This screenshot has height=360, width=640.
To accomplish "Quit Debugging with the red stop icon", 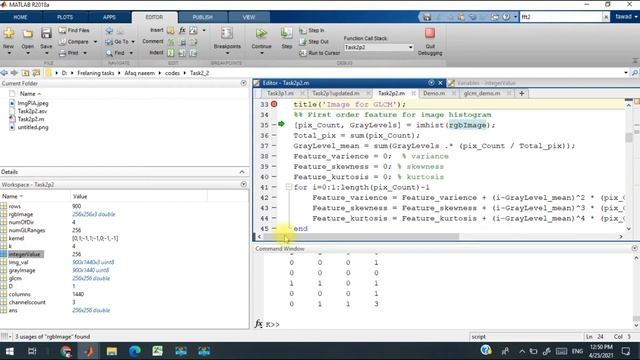I will coord(430,41).
